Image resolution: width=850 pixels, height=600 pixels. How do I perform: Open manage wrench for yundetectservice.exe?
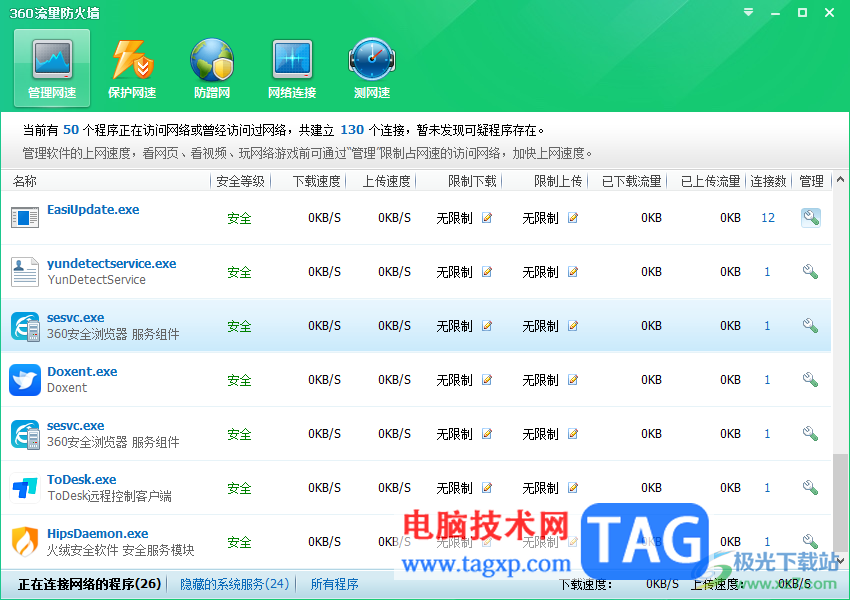click(x=810, y=272)
